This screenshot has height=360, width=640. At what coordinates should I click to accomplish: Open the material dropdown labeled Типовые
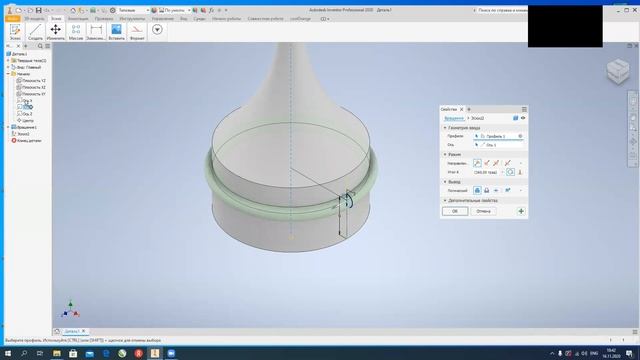point(133,10)
